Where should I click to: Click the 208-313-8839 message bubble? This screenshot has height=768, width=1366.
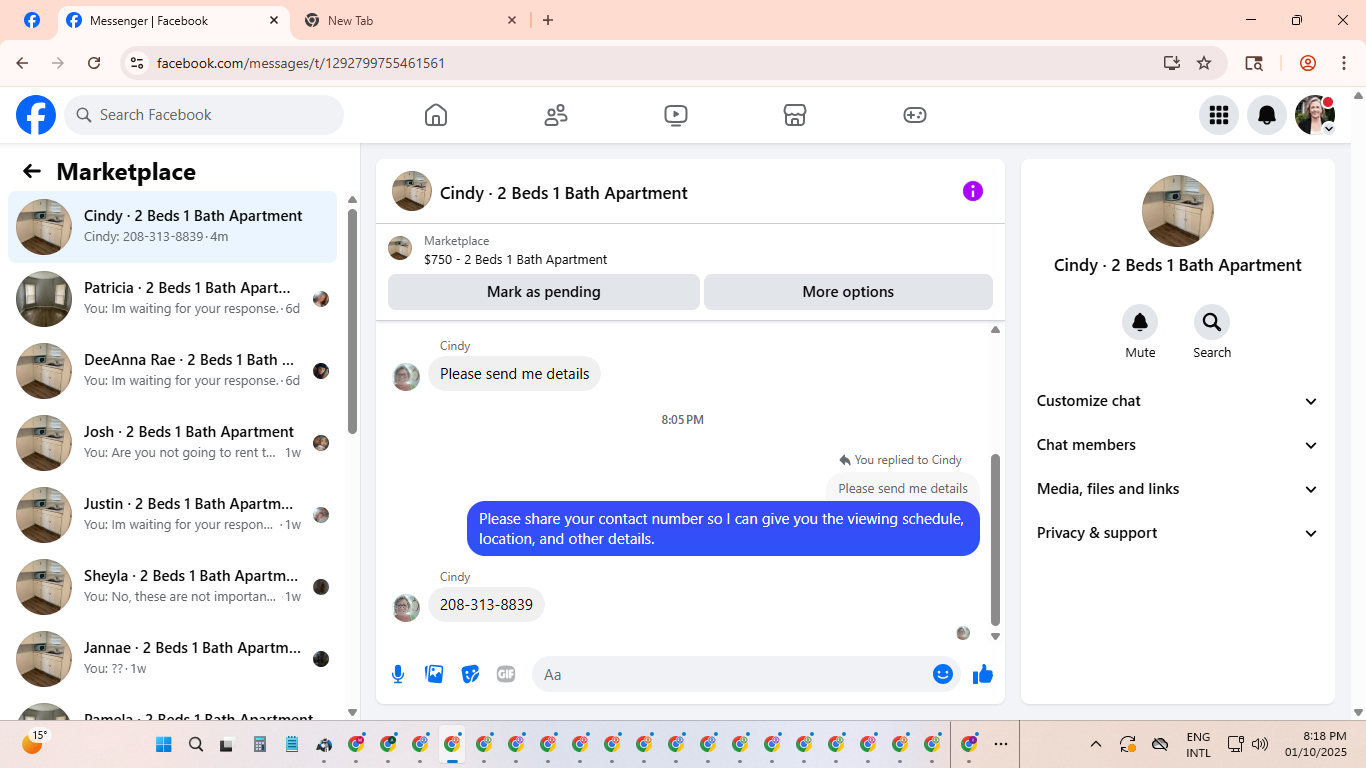(486, 605)
